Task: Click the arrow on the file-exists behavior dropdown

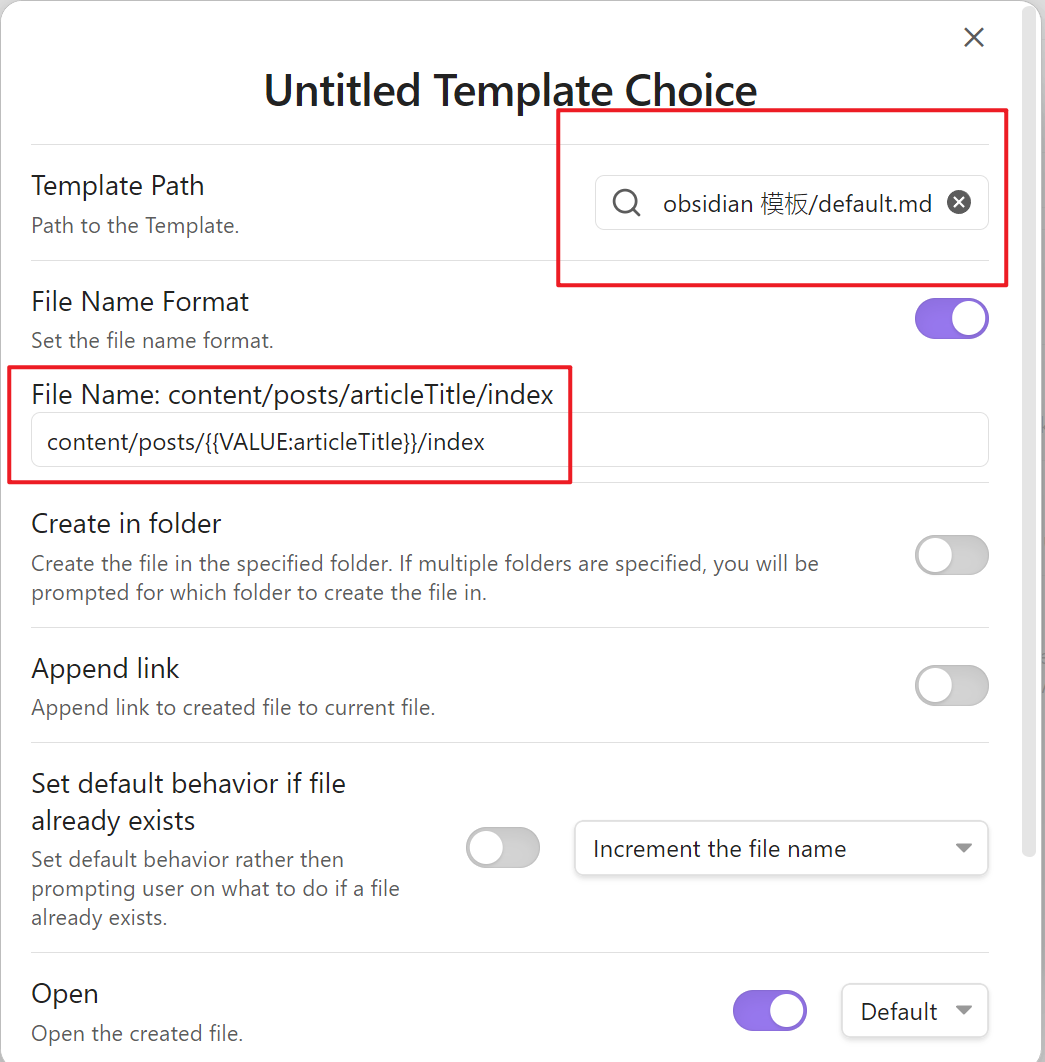Action: 963,849
